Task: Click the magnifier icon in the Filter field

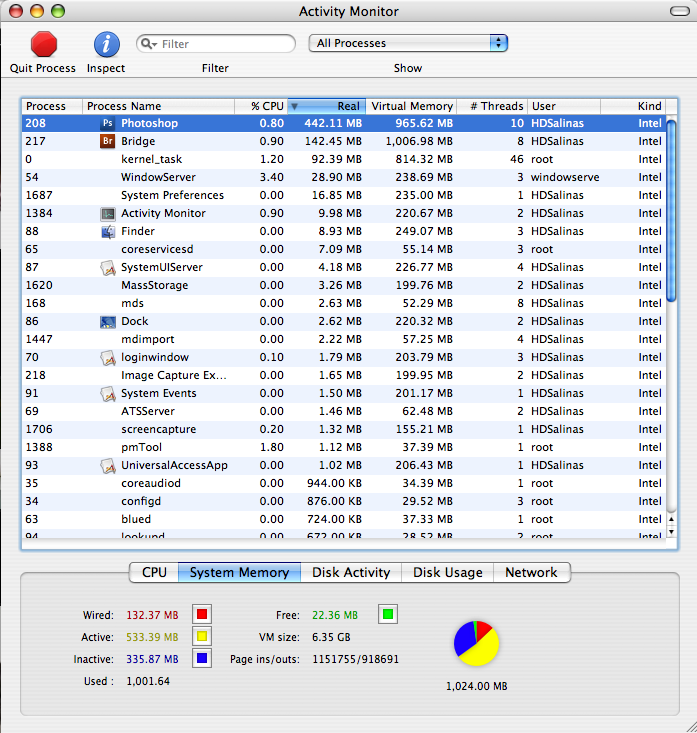Action: pyautogui.click(x=148, y=44)
